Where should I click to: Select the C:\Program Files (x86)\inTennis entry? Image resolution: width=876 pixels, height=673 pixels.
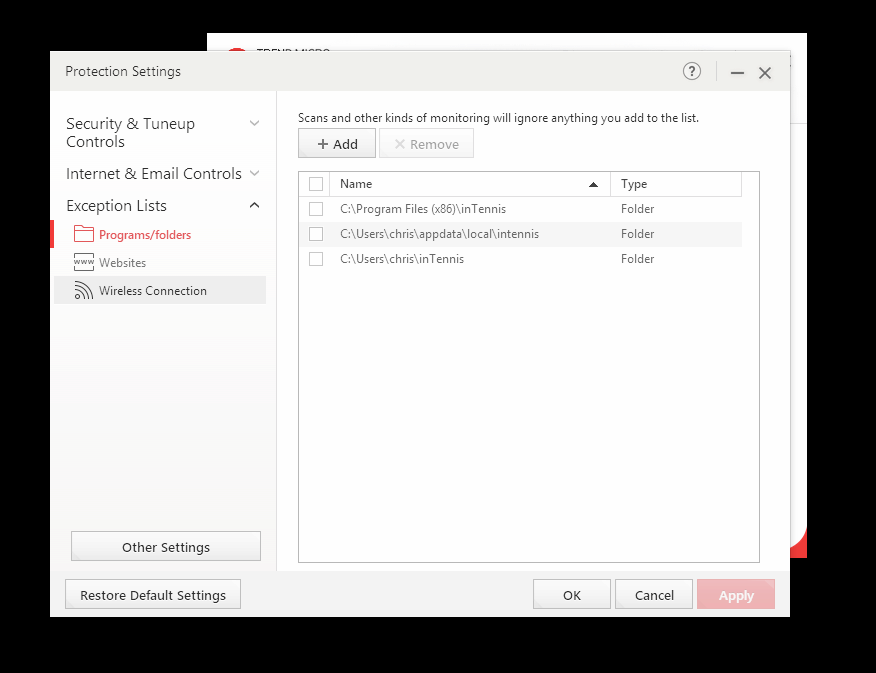[423, 209]
